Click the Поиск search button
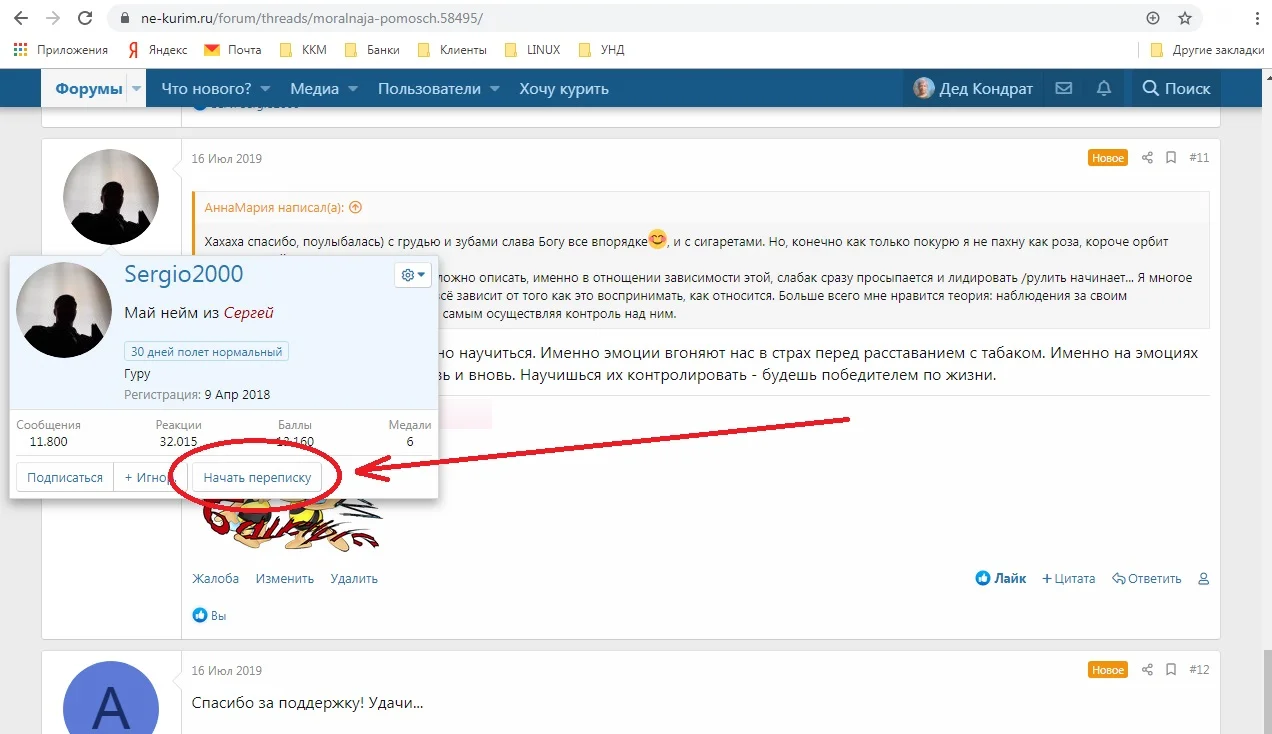This screenshot has width=1272, height=734. pos(1177,88)
